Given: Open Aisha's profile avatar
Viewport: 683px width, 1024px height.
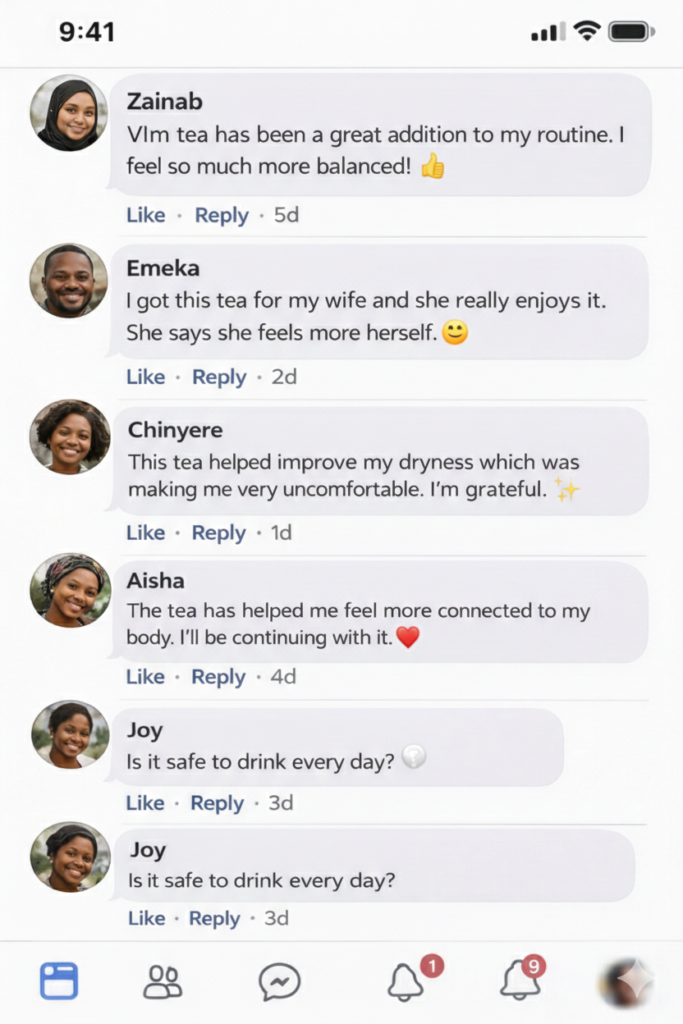Looking at the screenshot, I should (70, 591).
